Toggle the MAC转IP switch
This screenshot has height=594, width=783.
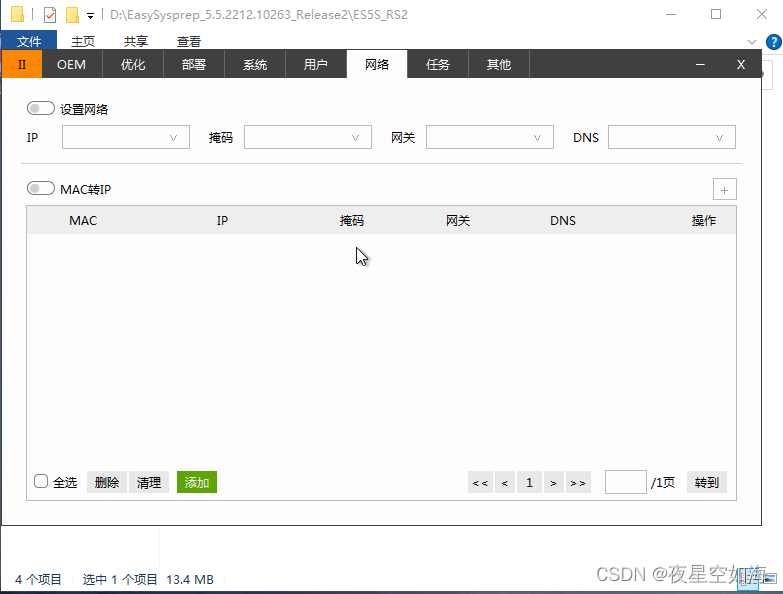pyautogui.click(x=40, y=188)
